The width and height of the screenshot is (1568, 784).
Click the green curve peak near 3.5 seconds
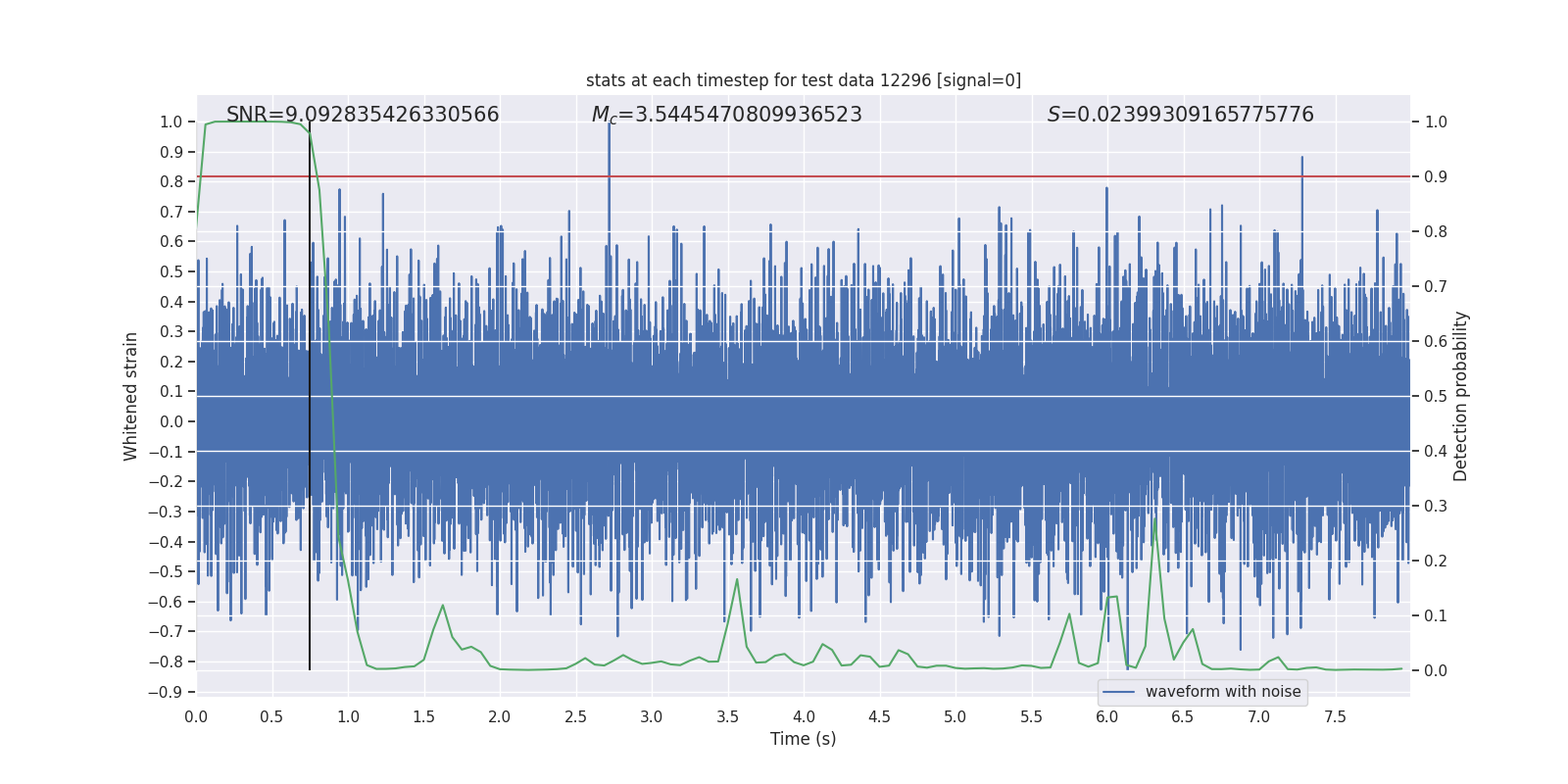click(x=737, y=580)
